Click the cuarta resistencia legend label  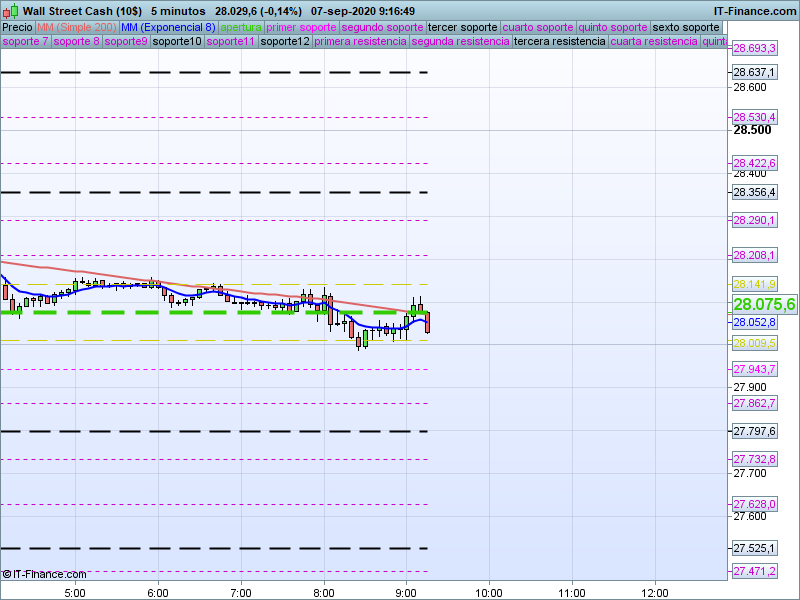click(x=654, y=41)
